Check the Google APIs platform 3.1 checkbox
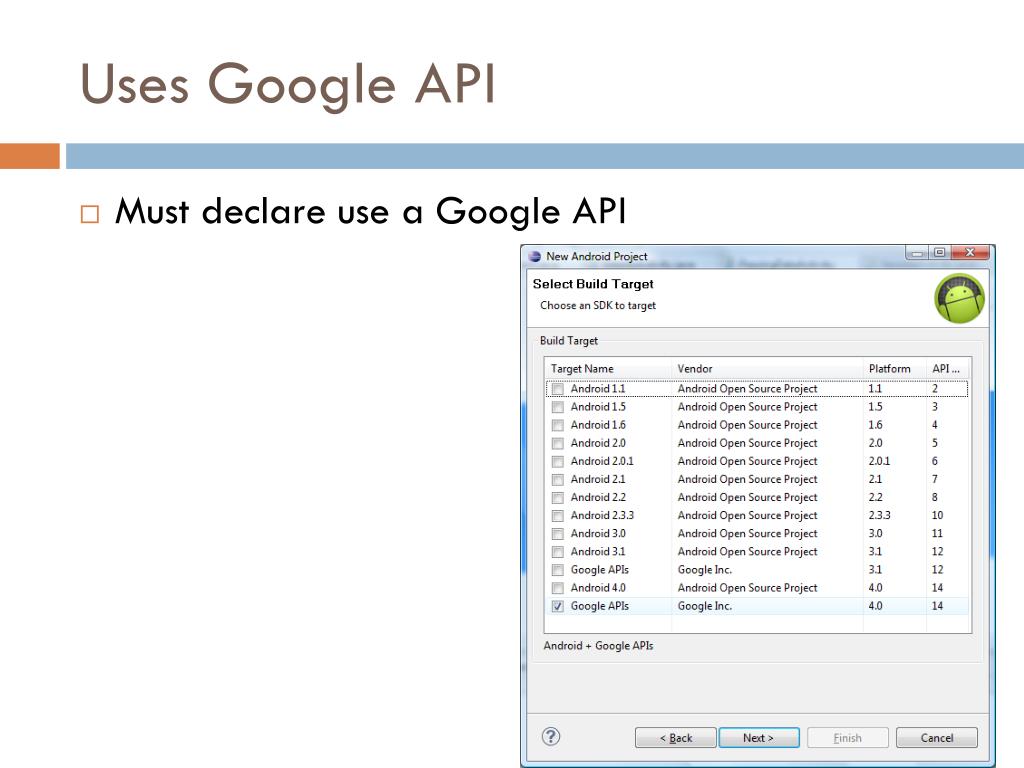The height and width of the screenshot is (768, 1024). tap(558, 570)
